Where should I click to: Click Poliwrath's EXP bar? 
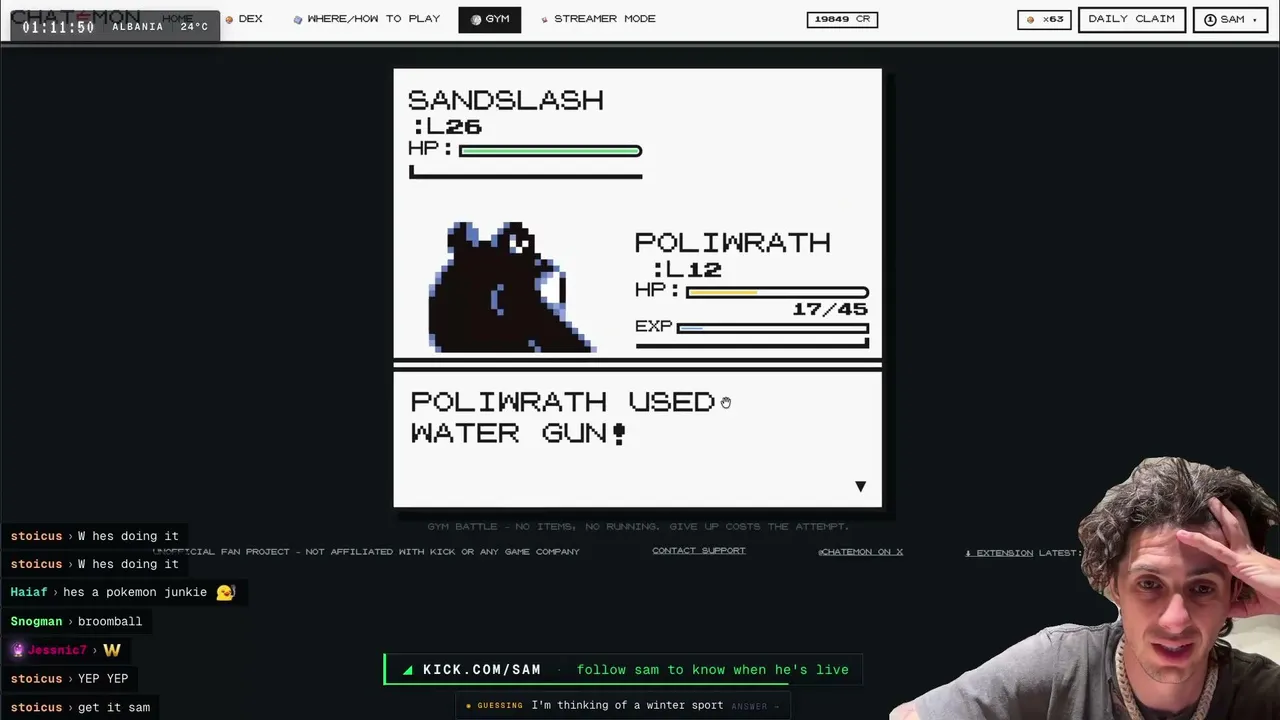772,327
